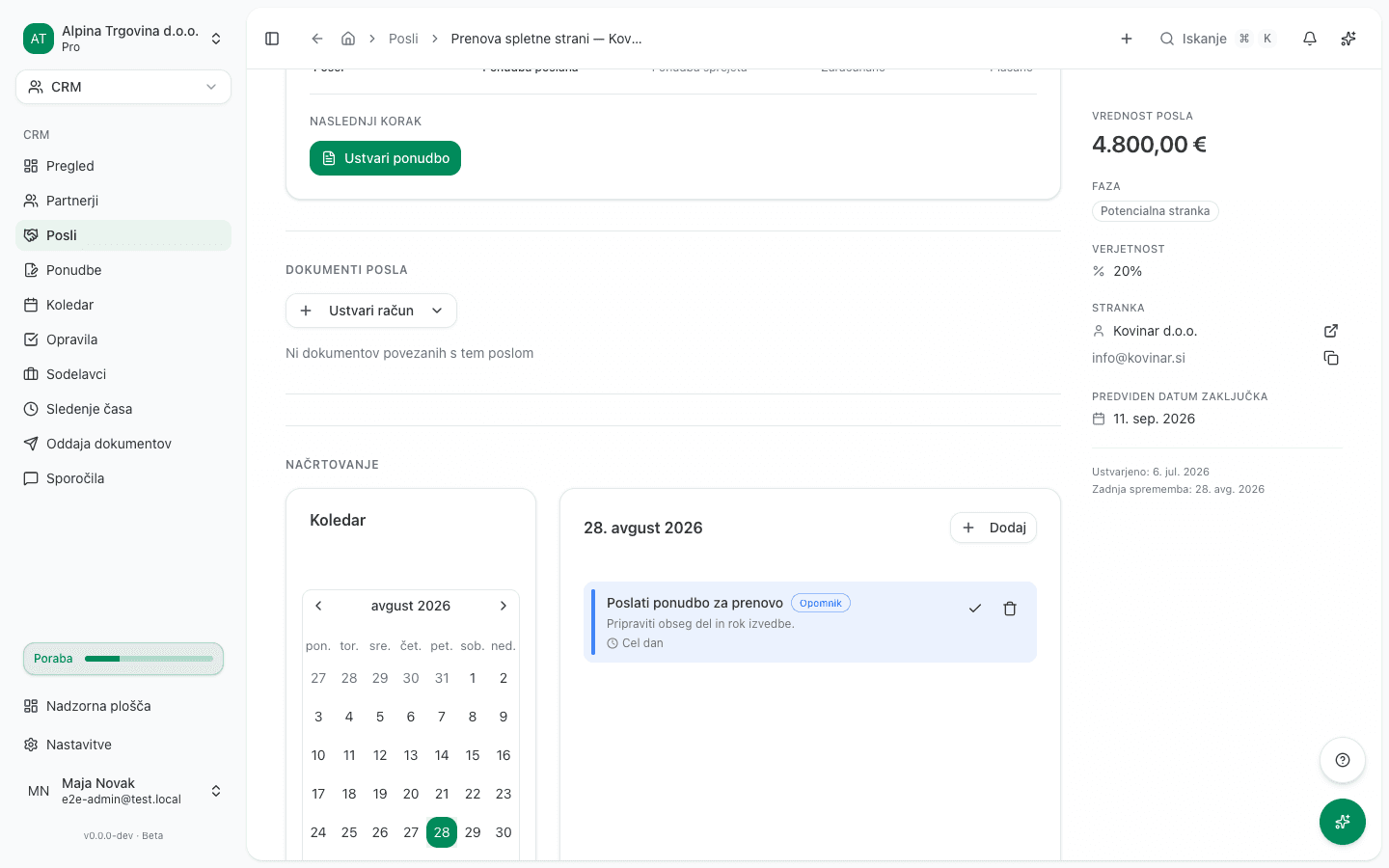1389x868 pixels.
Task: Select day 15 in the calendar
Action: pos(473,755)
